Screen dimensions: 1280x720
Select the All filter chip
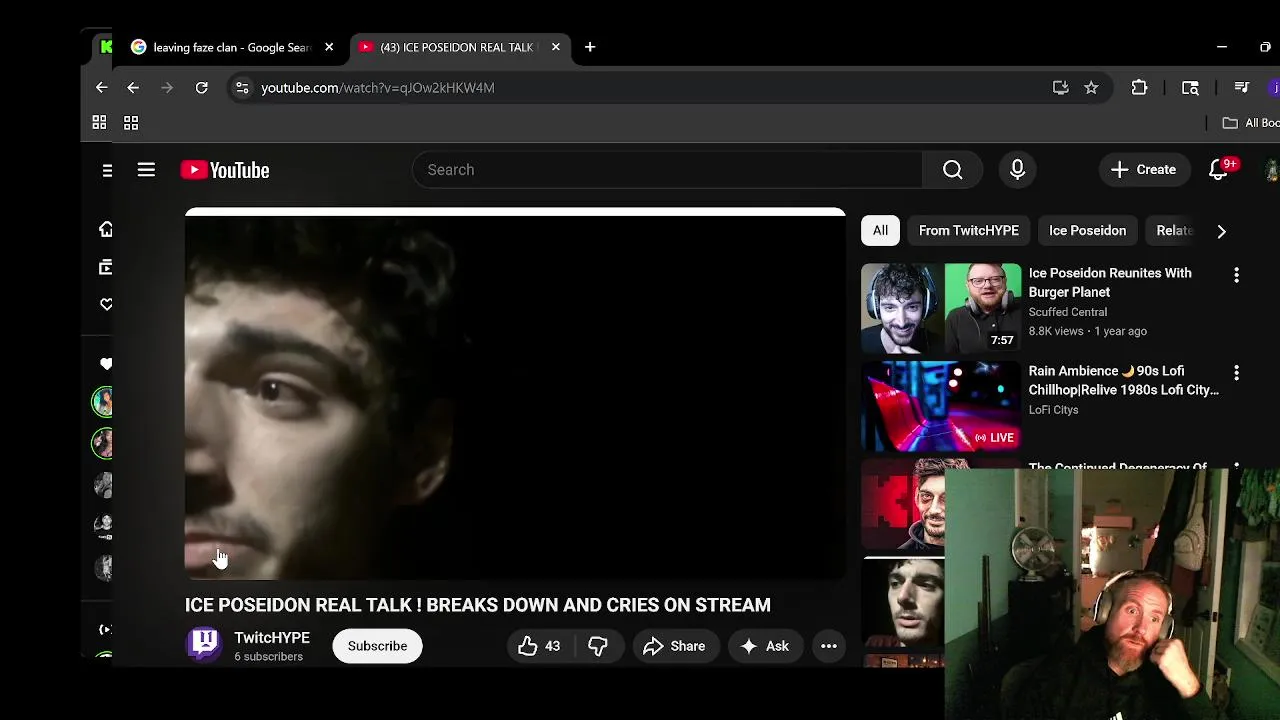point(880,231)
